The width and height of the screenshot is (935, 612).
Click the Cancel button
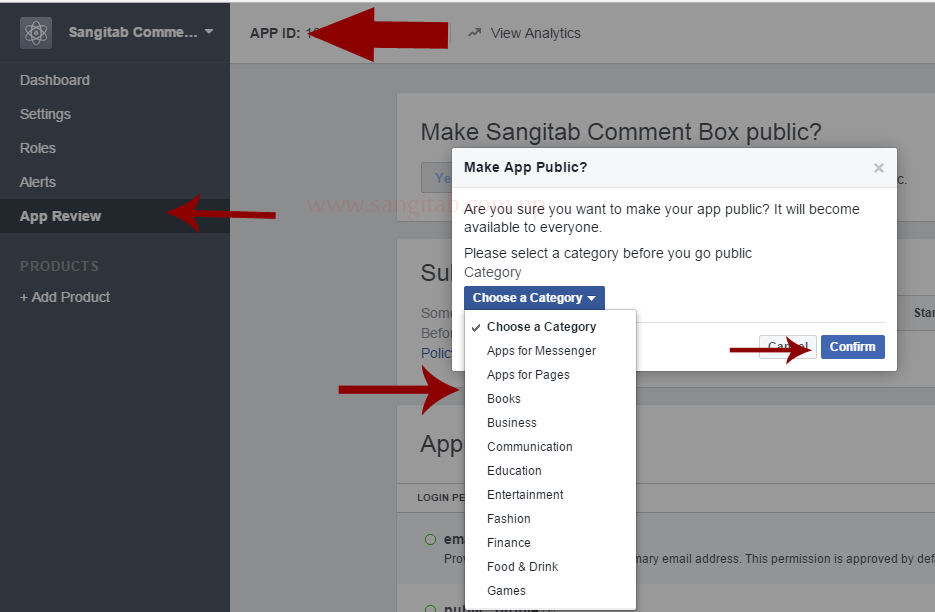click(790, 347)
